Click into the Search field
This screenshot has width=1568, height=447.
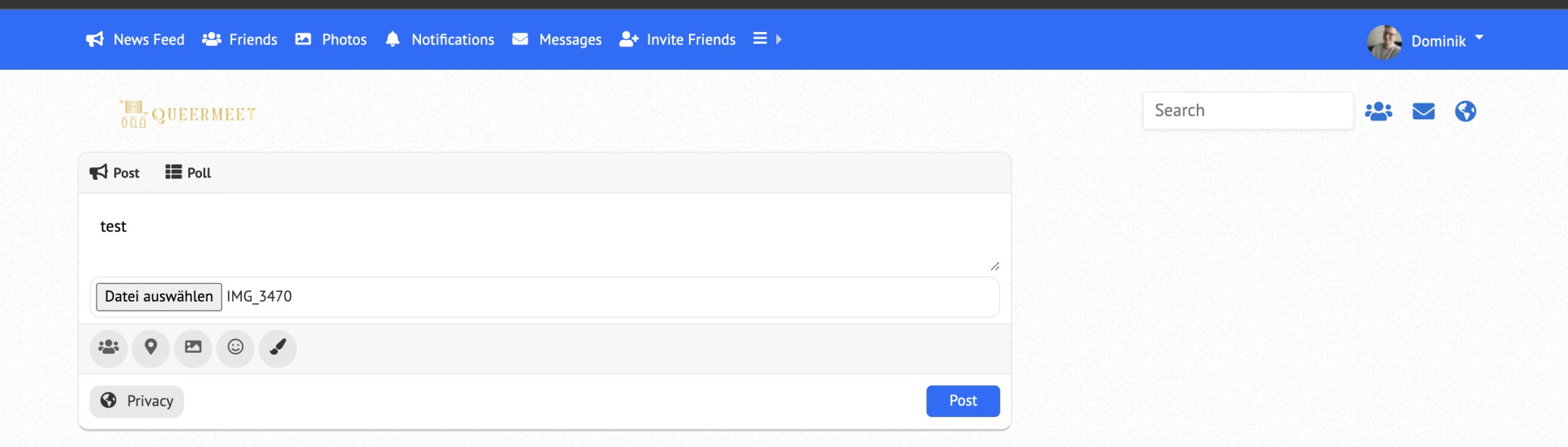(x=1247, y=111)
